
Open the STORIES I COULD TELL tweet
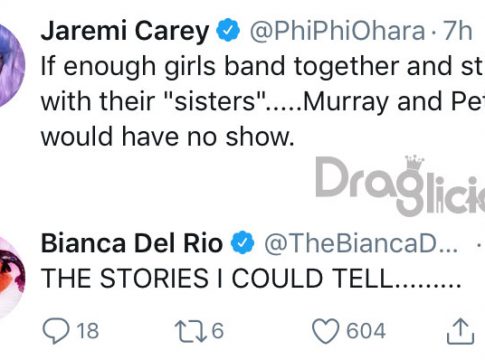(x=251, y=278)
